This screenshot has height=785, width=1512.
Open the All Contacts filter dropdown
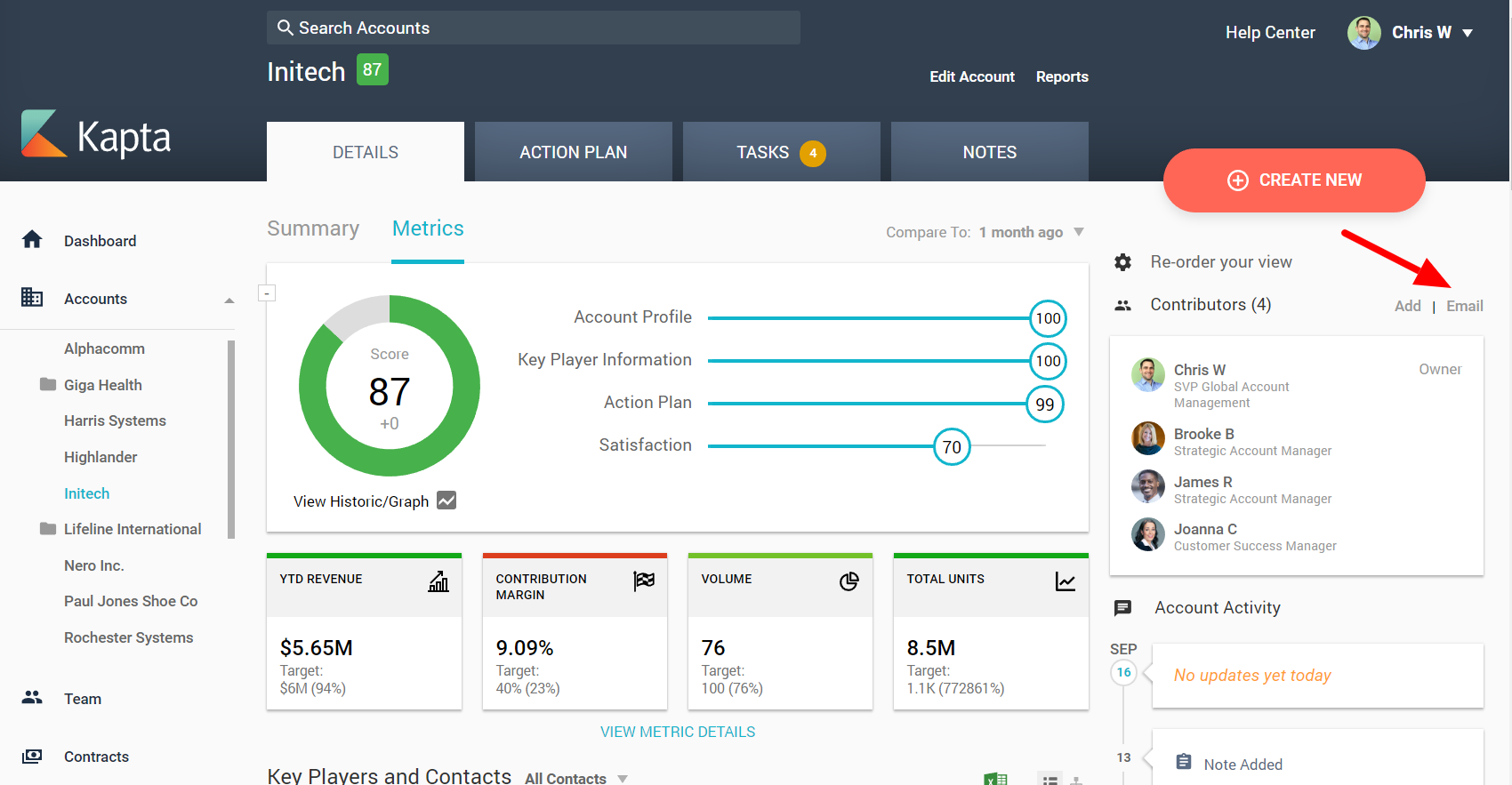623,779
